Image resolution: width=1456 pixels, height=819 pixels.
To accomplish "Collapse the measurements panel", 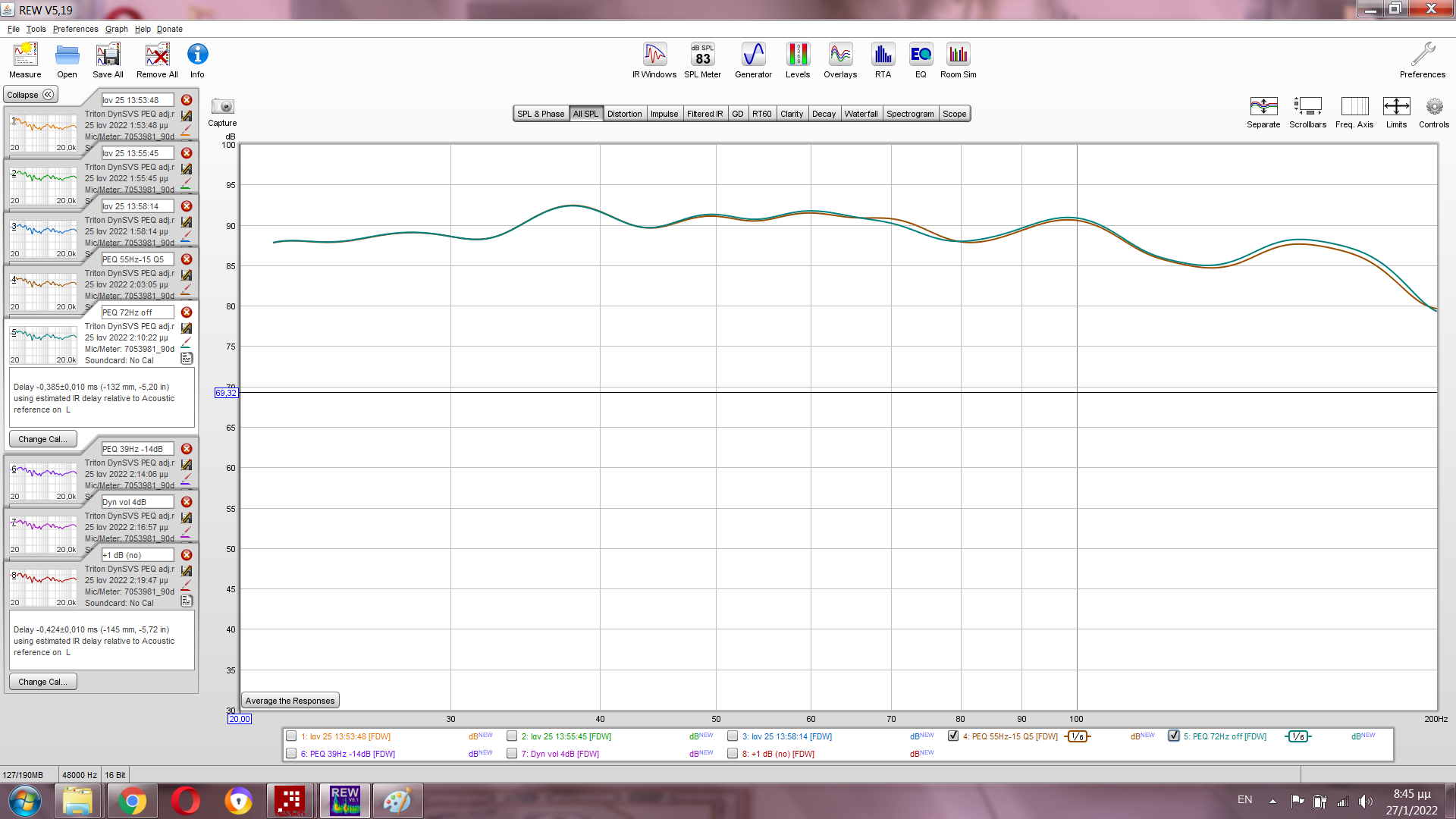I will [30, 95].
